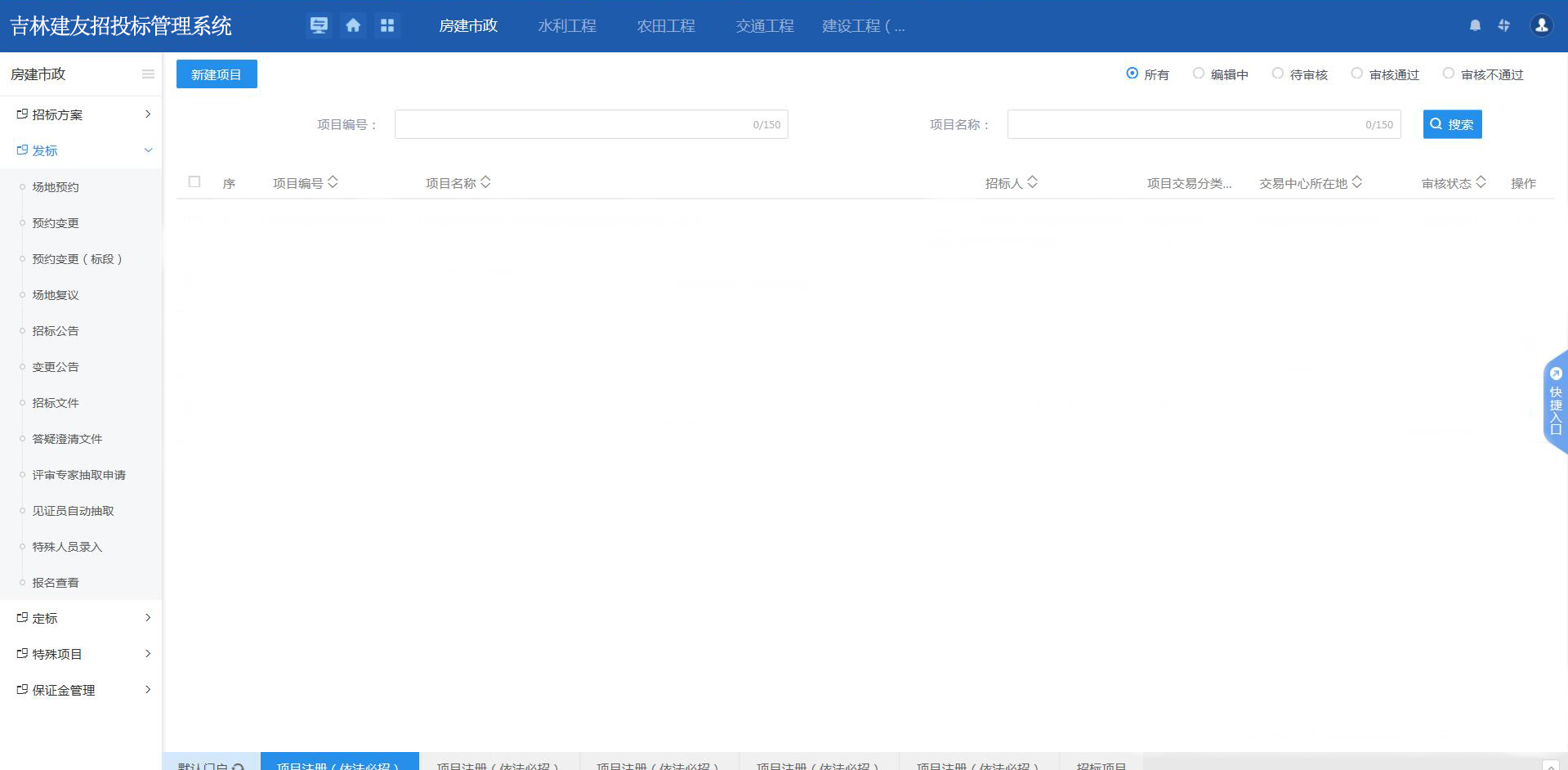Click the icon beside 保证金管理 in the sidebar
The width and height of the screenshot is (1568, 770).
[22, 690]
